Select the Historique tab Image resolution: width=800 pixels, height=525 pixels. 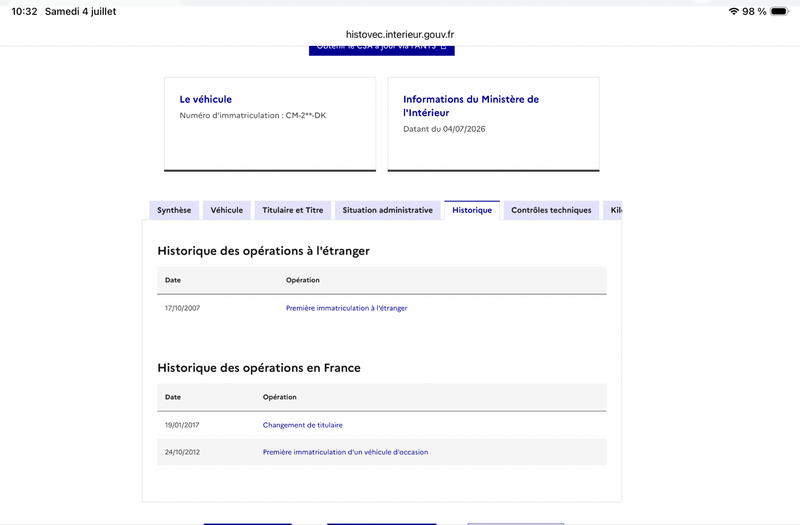point(472,210)
